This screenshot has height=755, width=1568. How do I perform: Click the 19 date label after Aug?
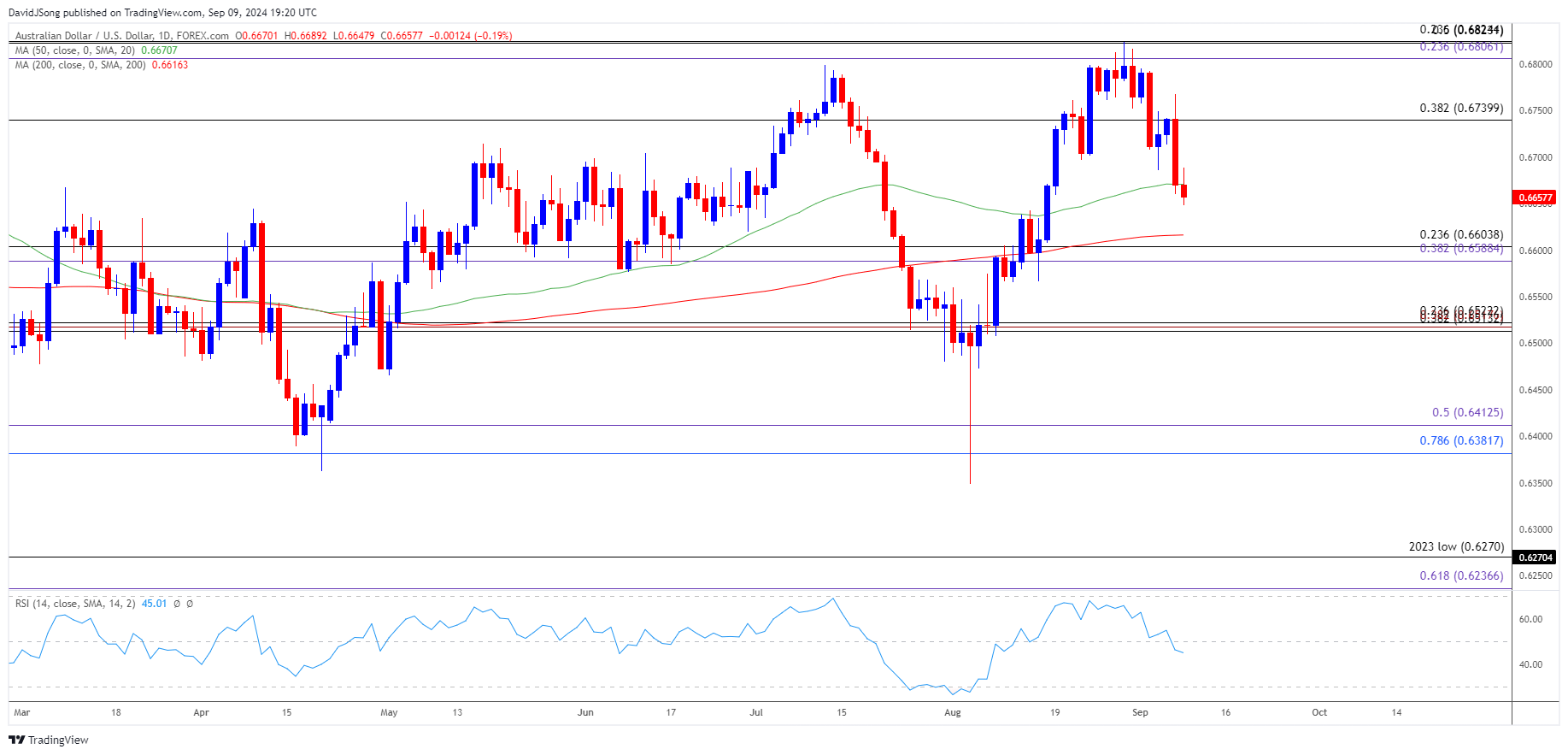click(1055, 713)
